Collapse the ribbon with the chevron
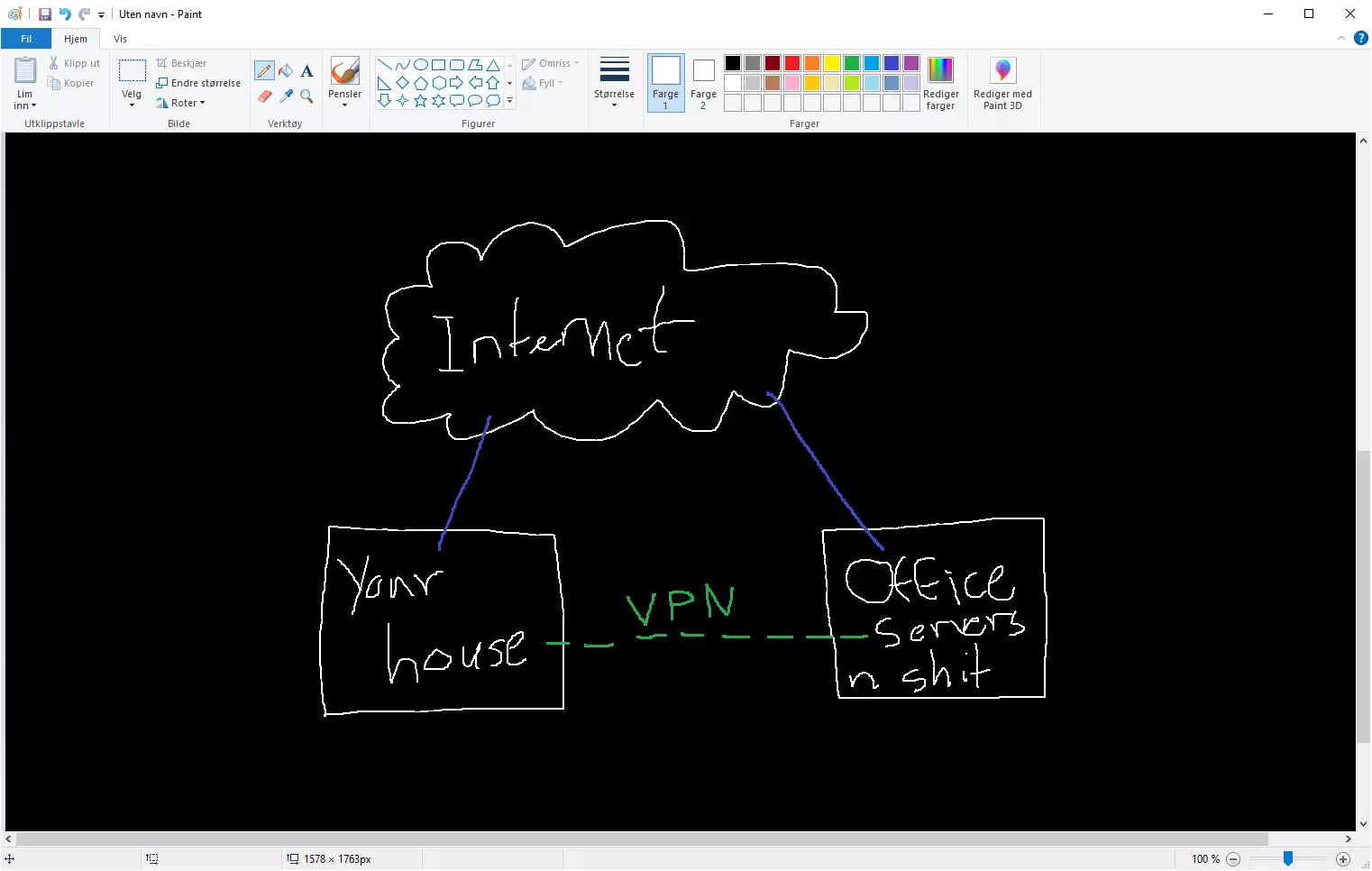This screenshot has width=1372, height=871. point(1341,38)
